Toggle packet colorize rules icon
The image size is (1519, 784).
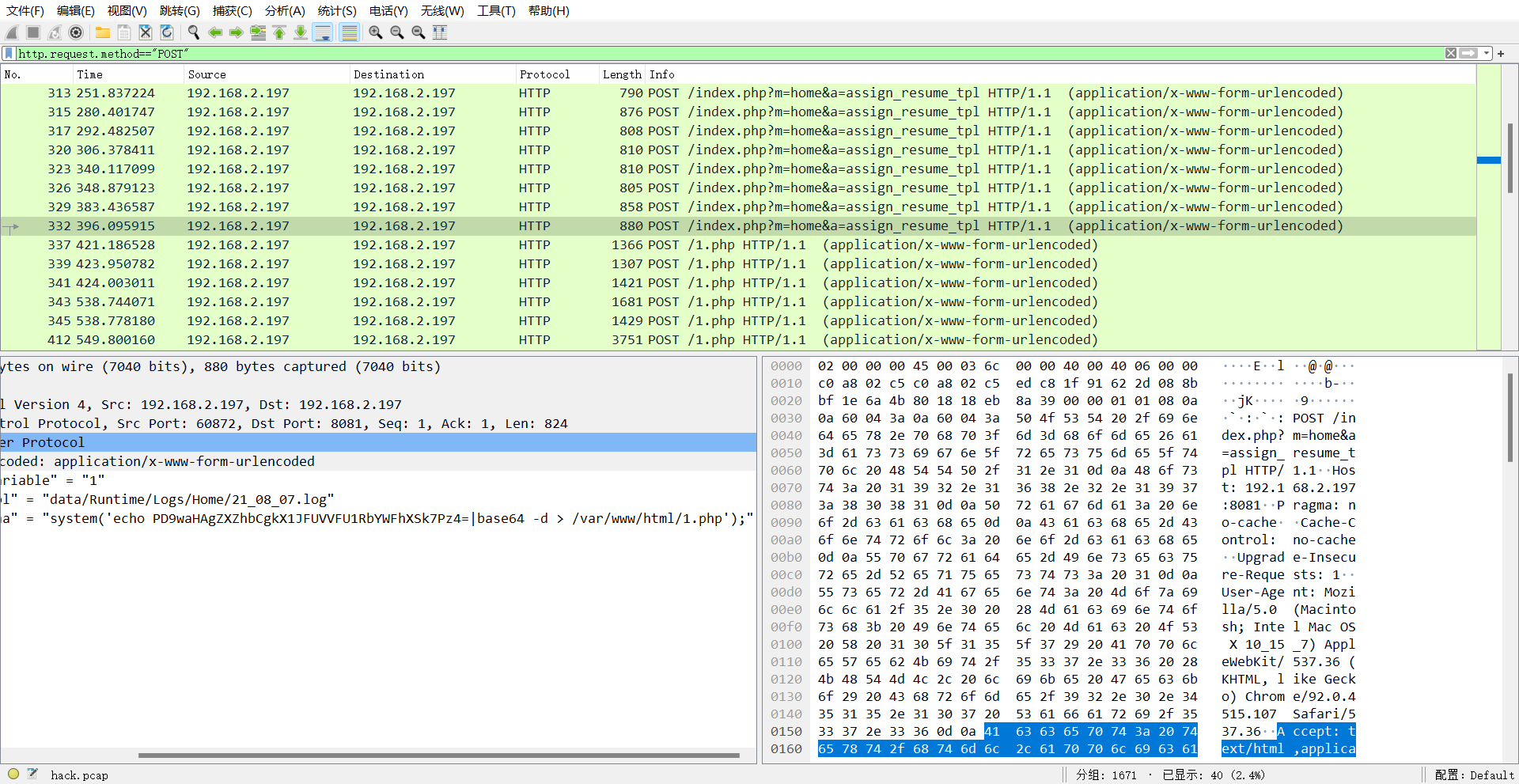[349, 32]
